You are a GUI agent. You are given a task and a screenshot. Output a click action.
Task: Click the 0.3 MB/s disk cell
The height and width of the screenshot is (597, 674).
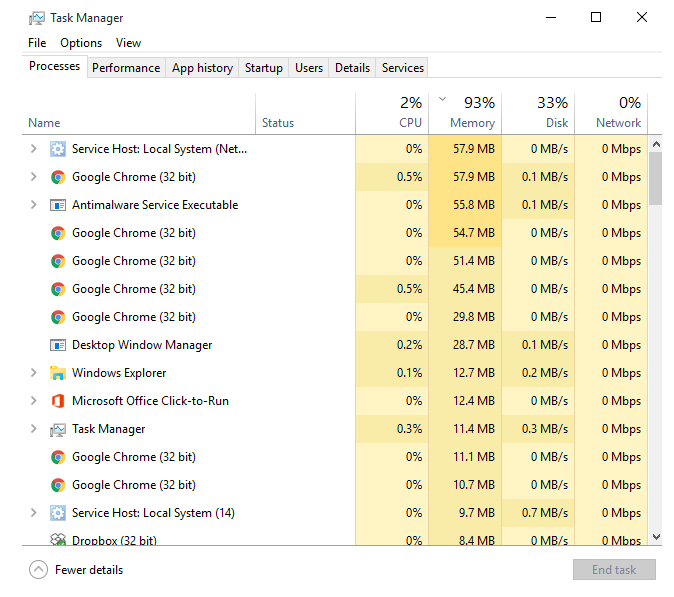pyautogui.click(x=538, y=429)
